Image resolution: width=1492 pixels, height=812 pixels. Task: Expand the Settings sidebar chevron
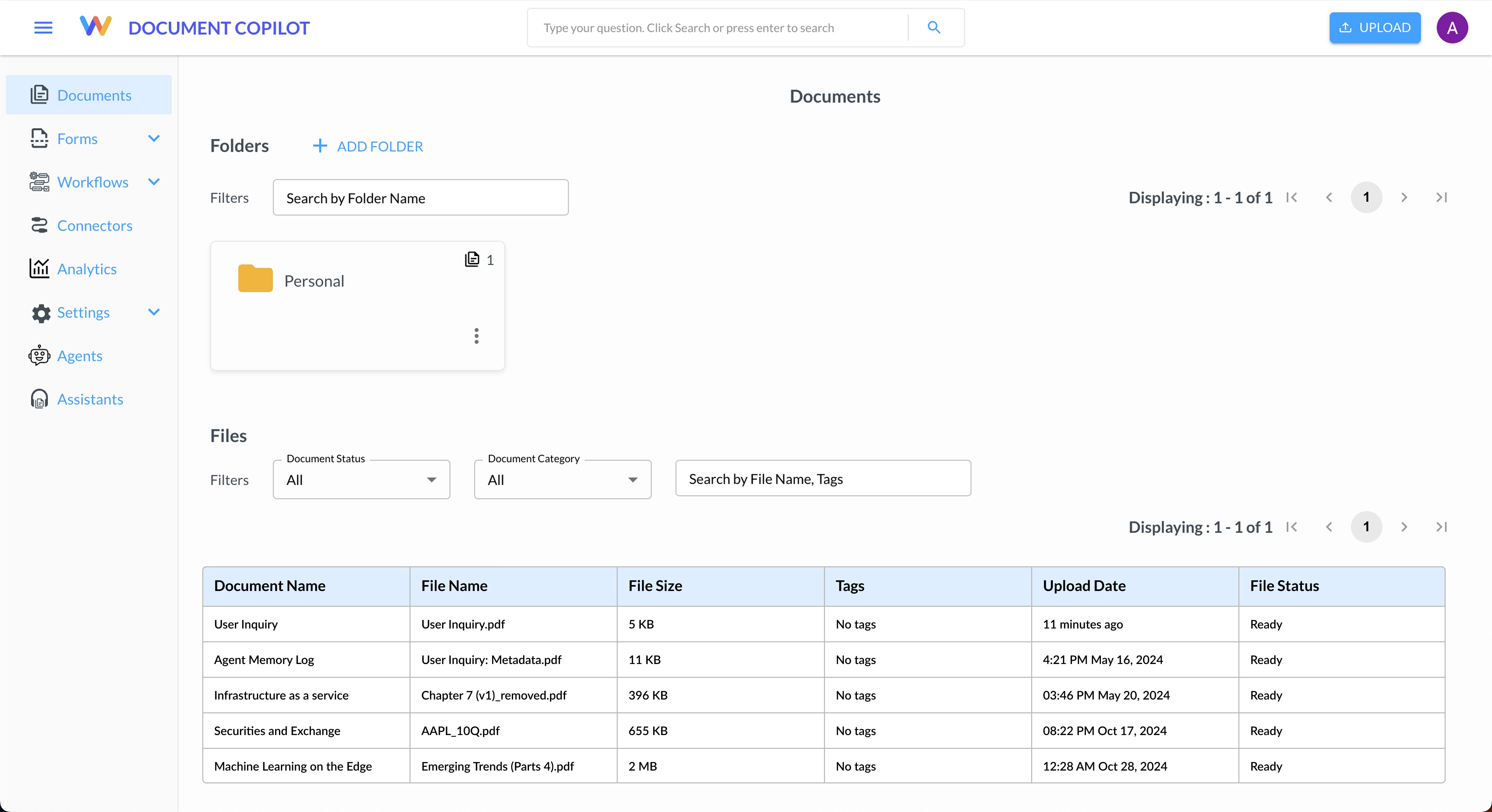[x=154, y=312]
